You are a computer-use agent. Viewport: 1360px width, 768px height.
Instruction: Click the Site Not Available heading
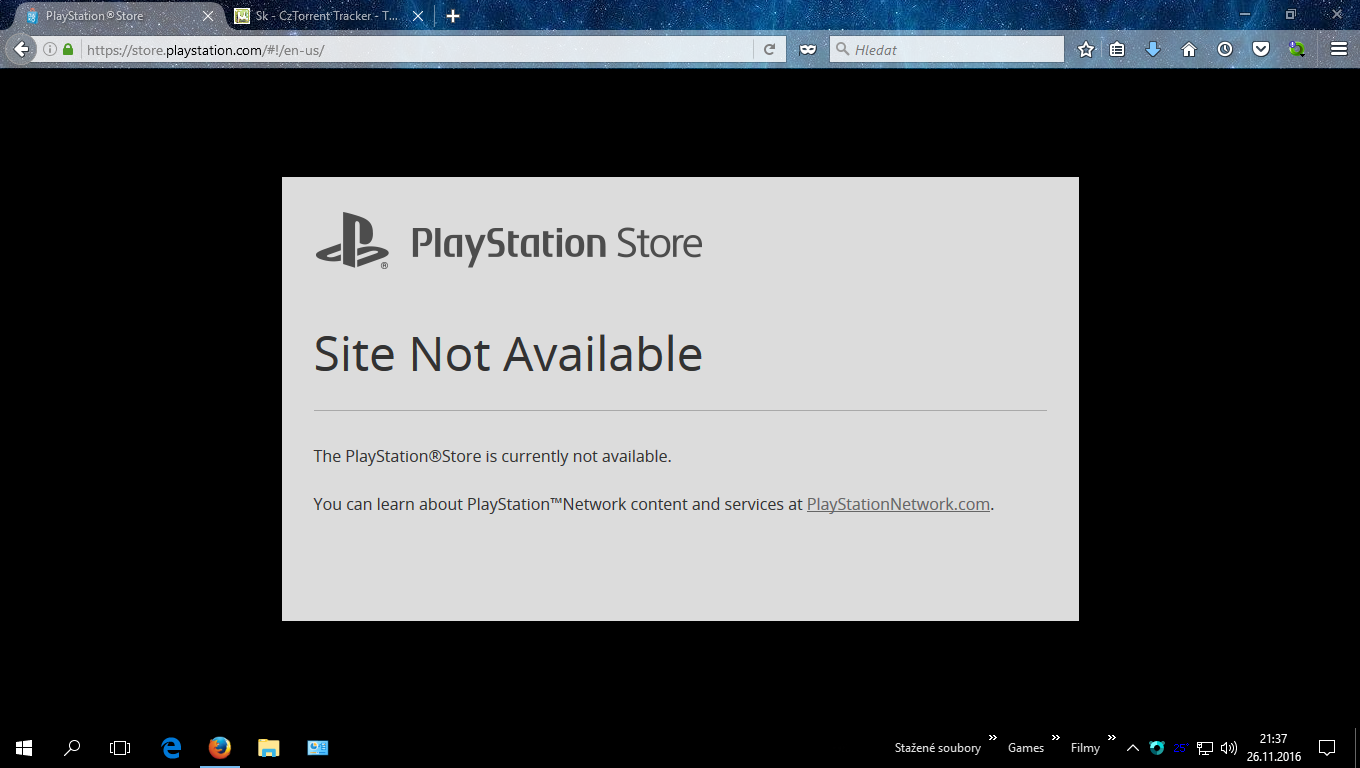508,354
